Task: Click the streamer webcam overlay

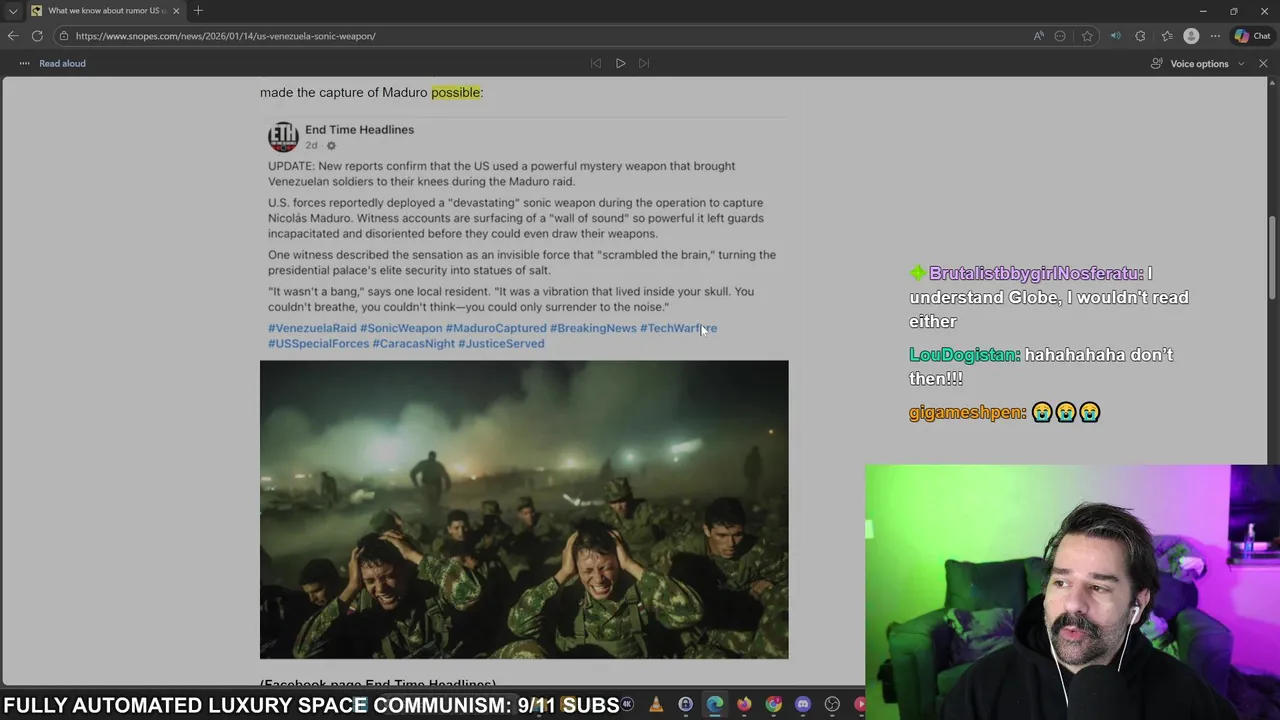Action: pyautogui.click(x=1072, y=592)
